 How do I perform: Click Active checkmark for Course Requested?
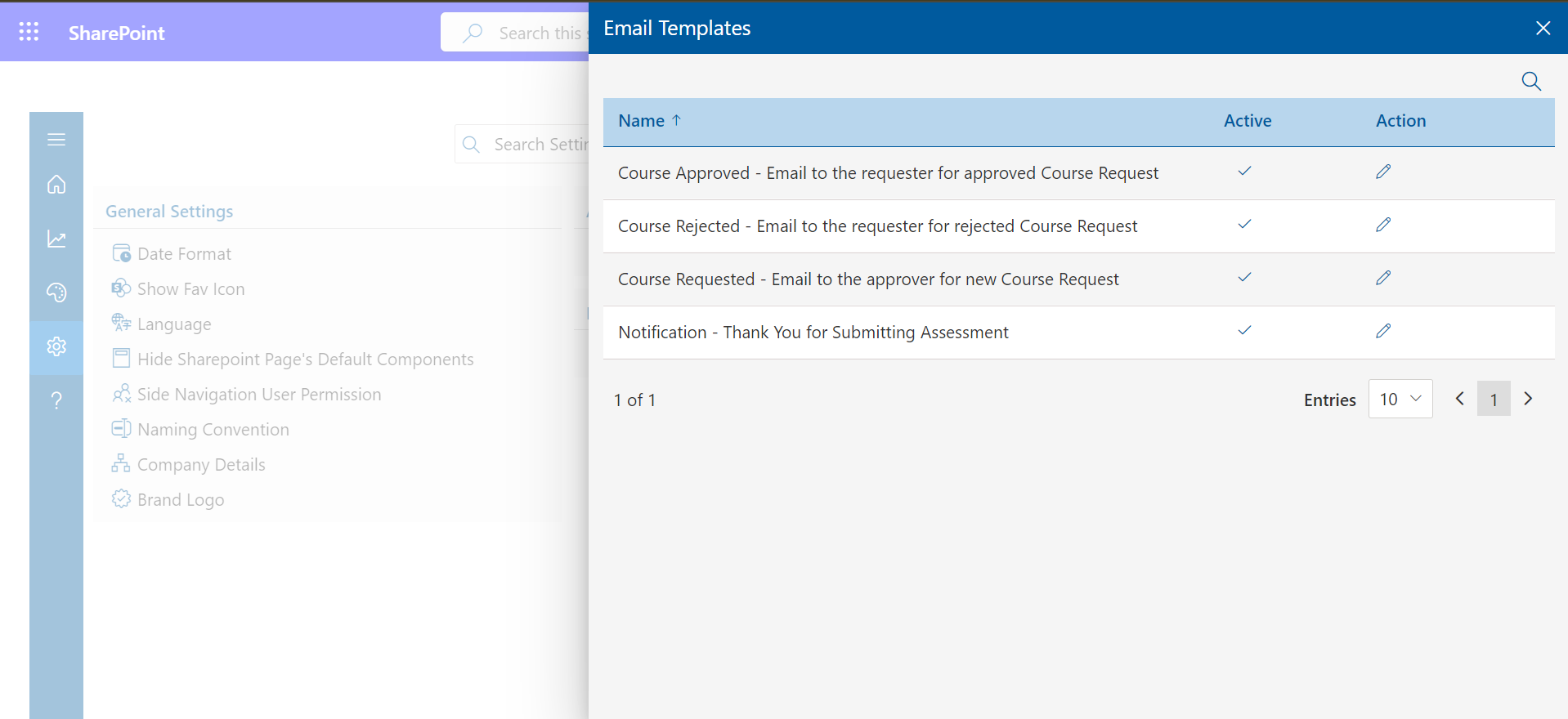(1244, 278)
